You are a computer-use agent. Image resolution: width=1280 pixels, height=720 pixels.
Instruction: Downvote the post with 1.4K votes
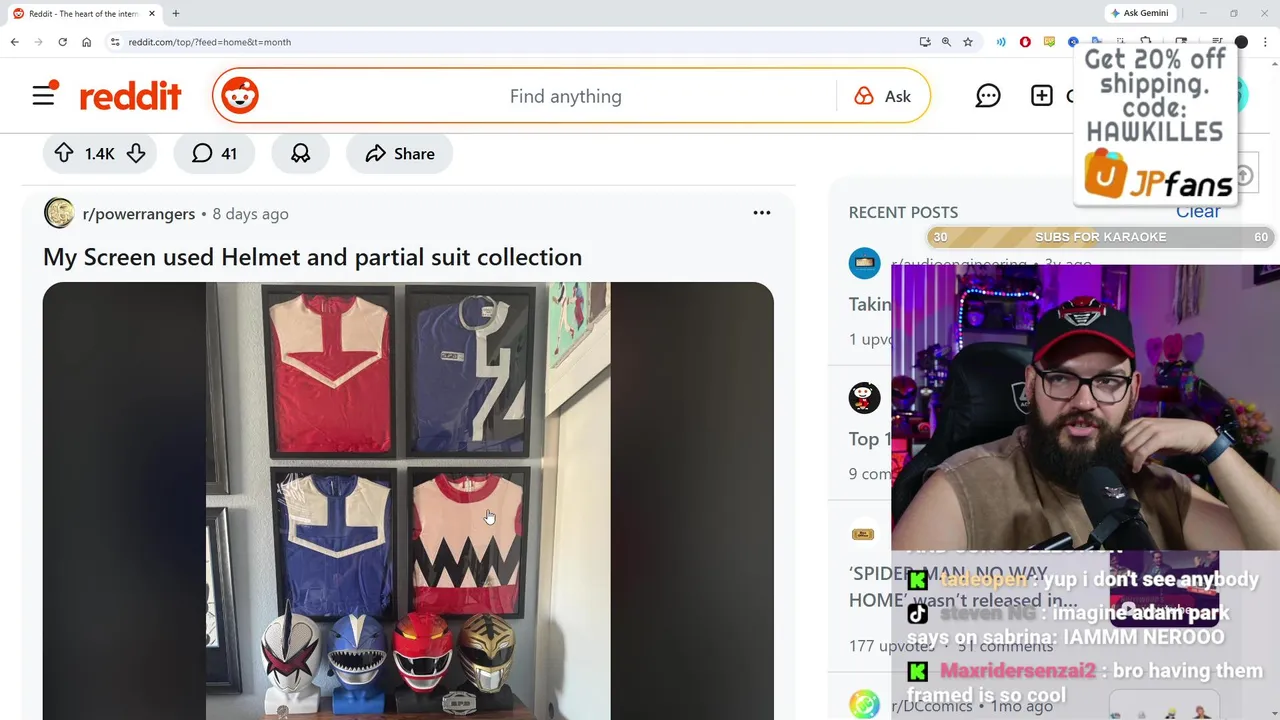coord(136,153)
